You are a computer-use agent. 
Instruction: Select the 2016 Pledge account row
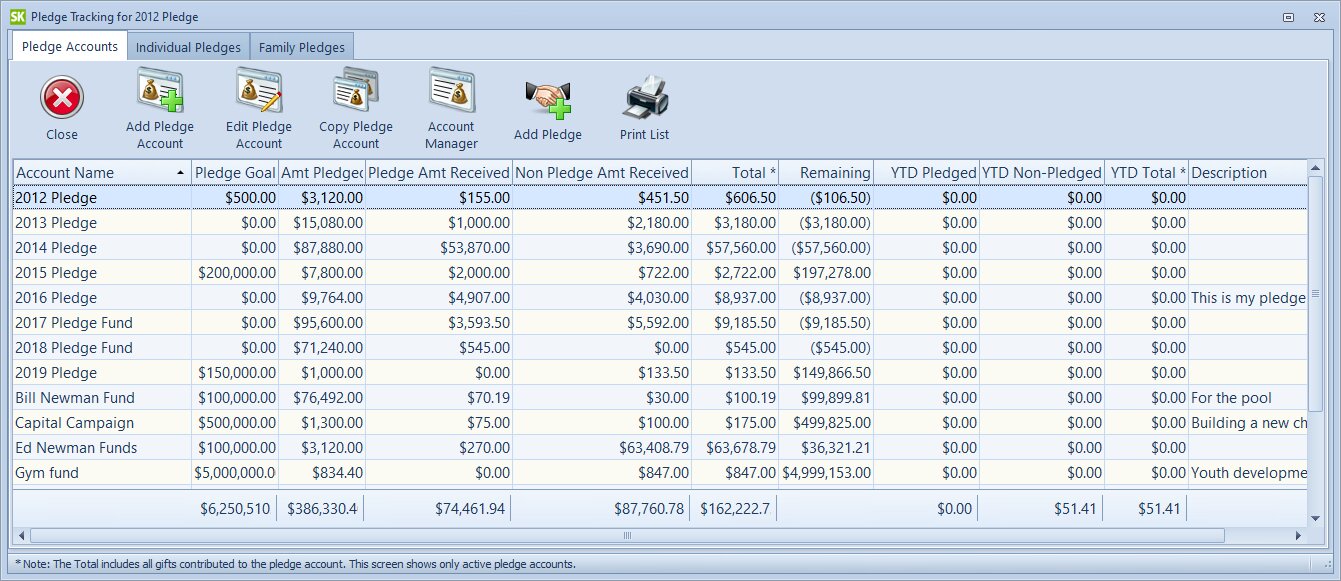tap(660, 298)
